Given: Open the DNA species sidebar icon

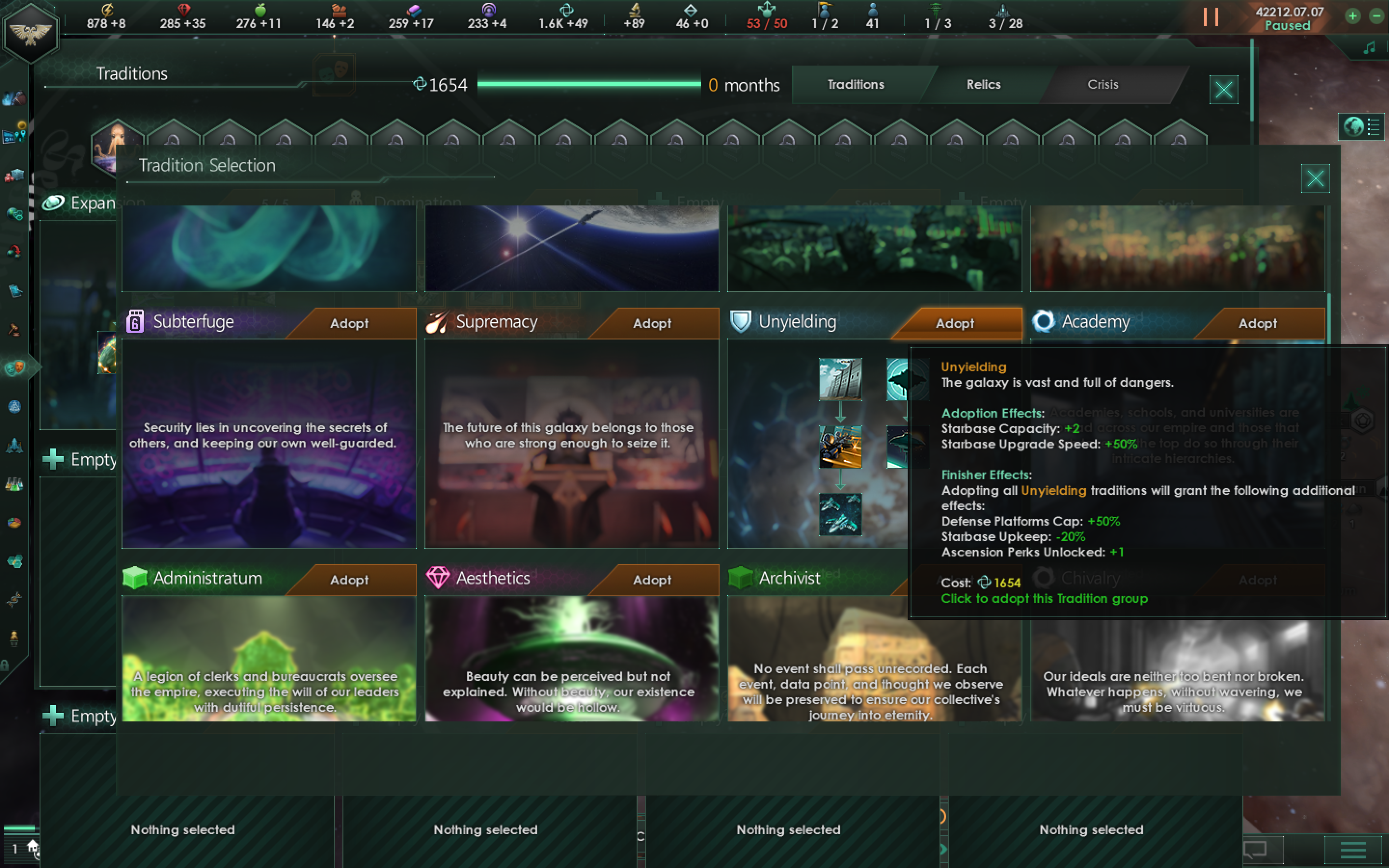Looking at the screenshot, I should click(x=14, y=599).
